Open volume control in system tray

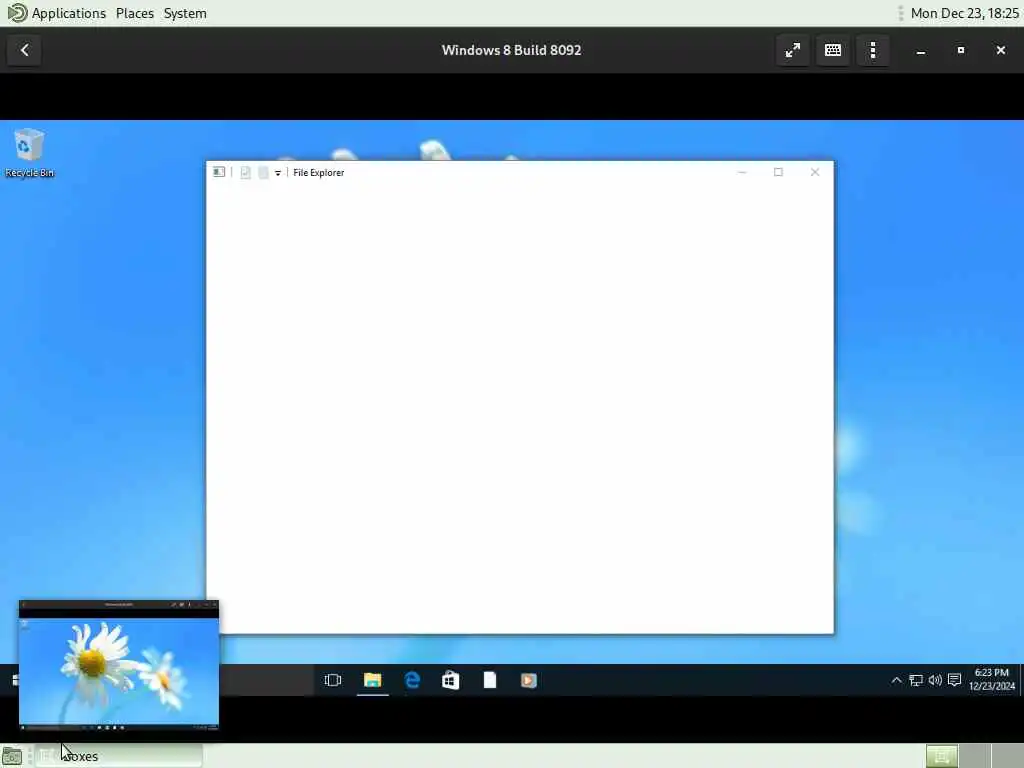pyautogui.click(x=935, y=680)
